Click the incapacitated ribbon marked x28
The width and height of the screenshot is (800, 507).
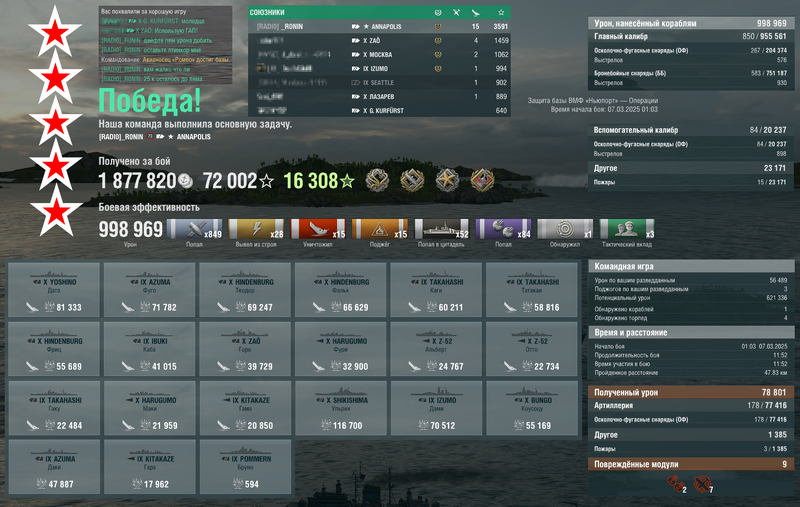[x=256, y=229]
